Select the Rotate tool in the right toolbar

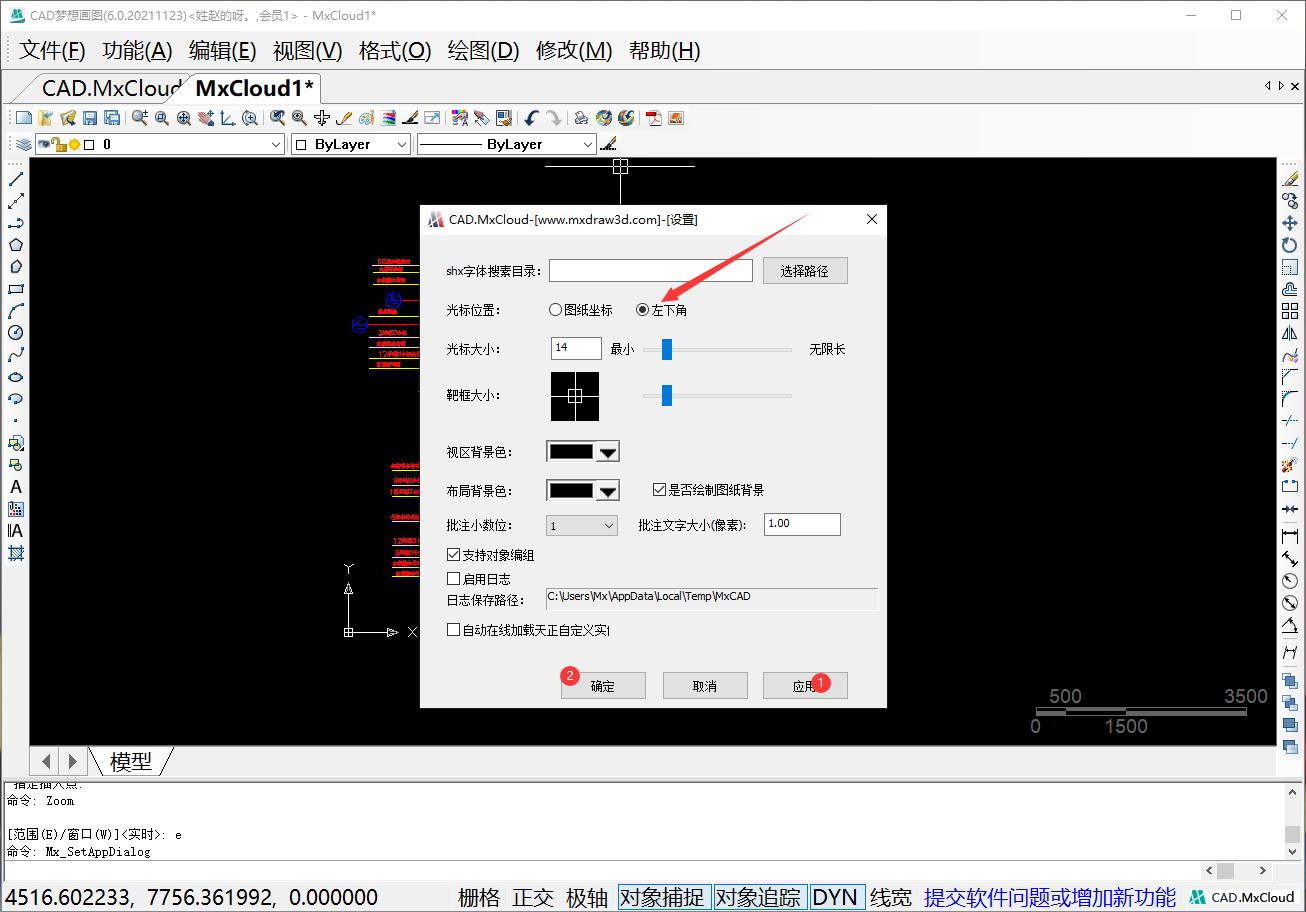(x=1290, y=246)
